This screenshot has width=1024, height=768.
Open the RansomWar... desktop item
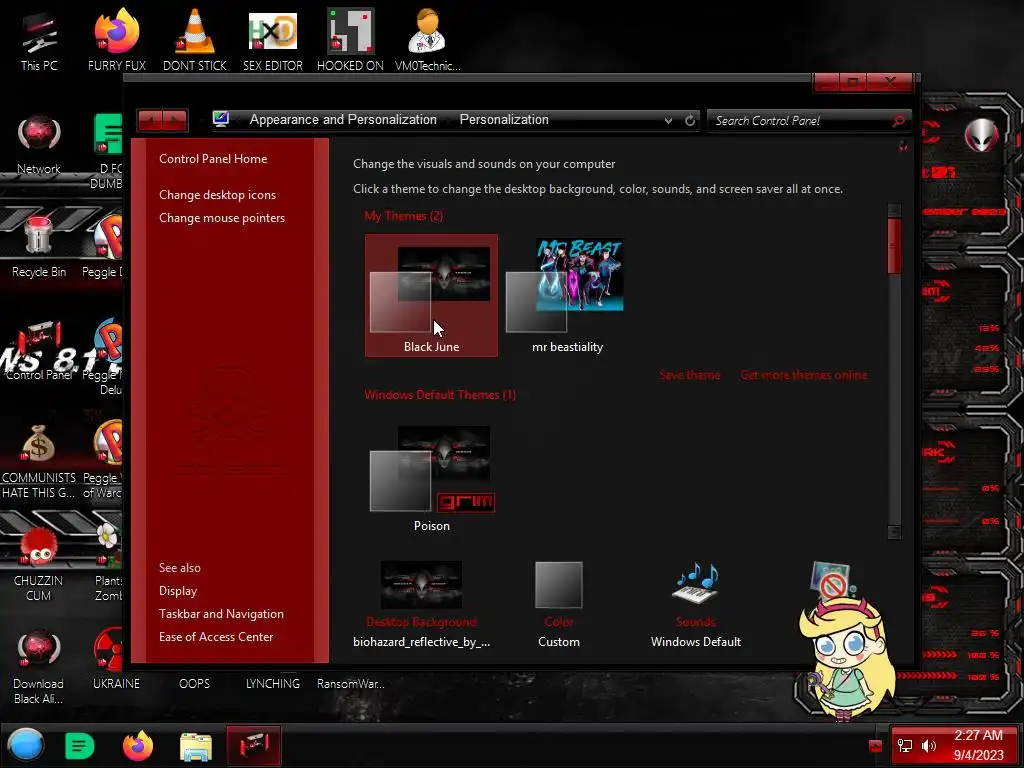coord(351,683)
